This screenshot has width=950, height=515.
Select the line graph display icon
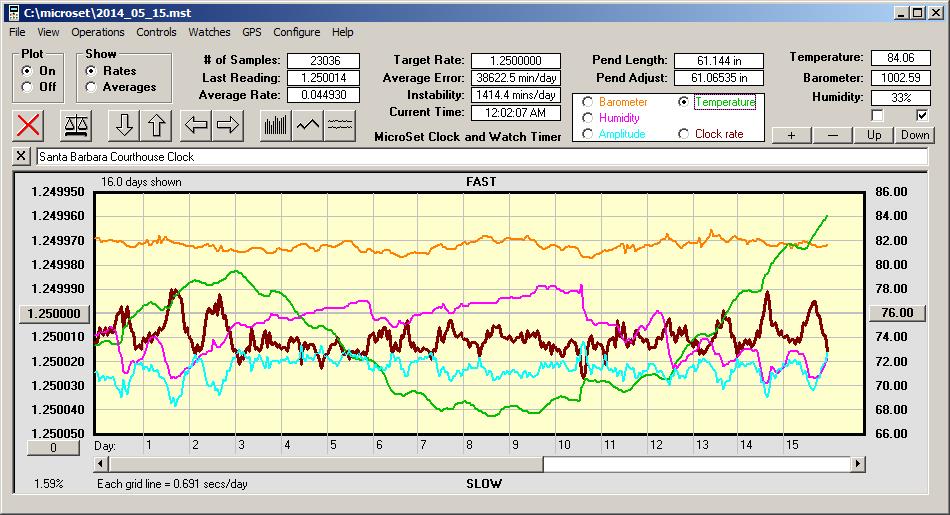(308, 125)
